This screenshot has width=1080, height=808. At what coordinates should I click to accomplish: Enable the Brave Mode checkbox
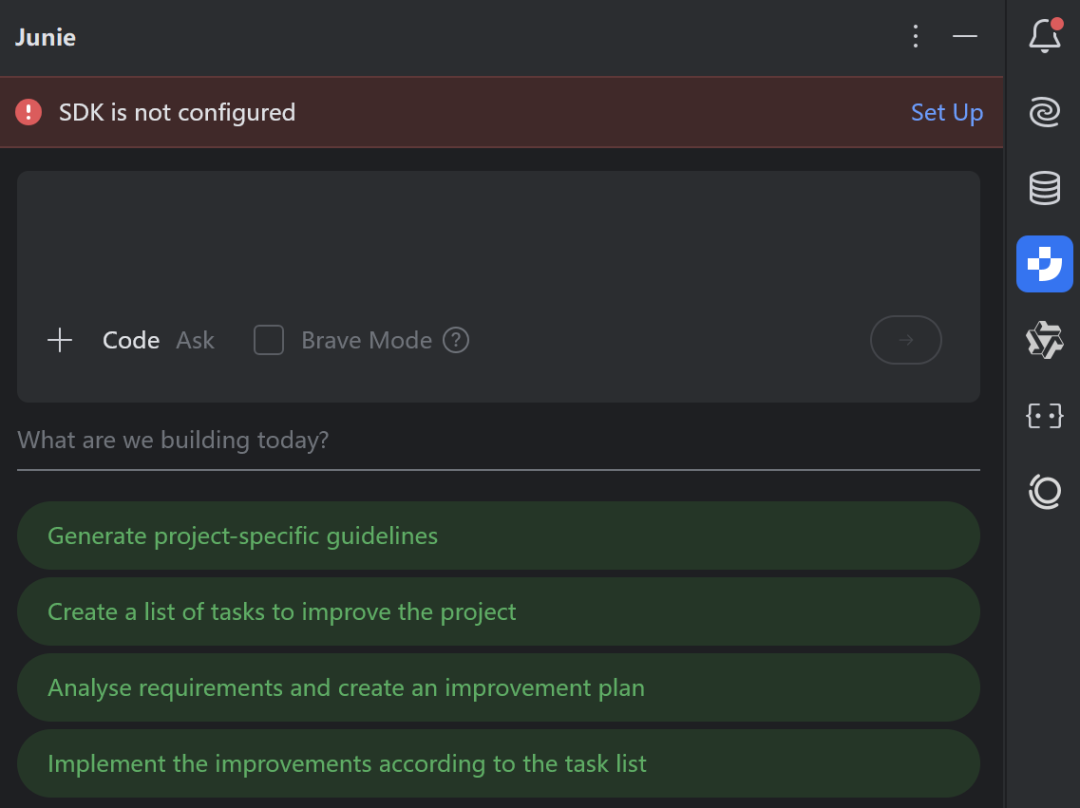pyautogui.click(x=269, y=340)
